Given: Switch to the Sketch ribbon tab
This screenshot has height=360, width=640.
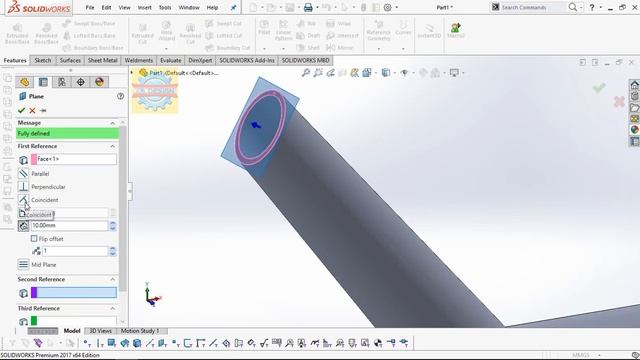Looking at the screenshot, I should (x=43, y=60).
